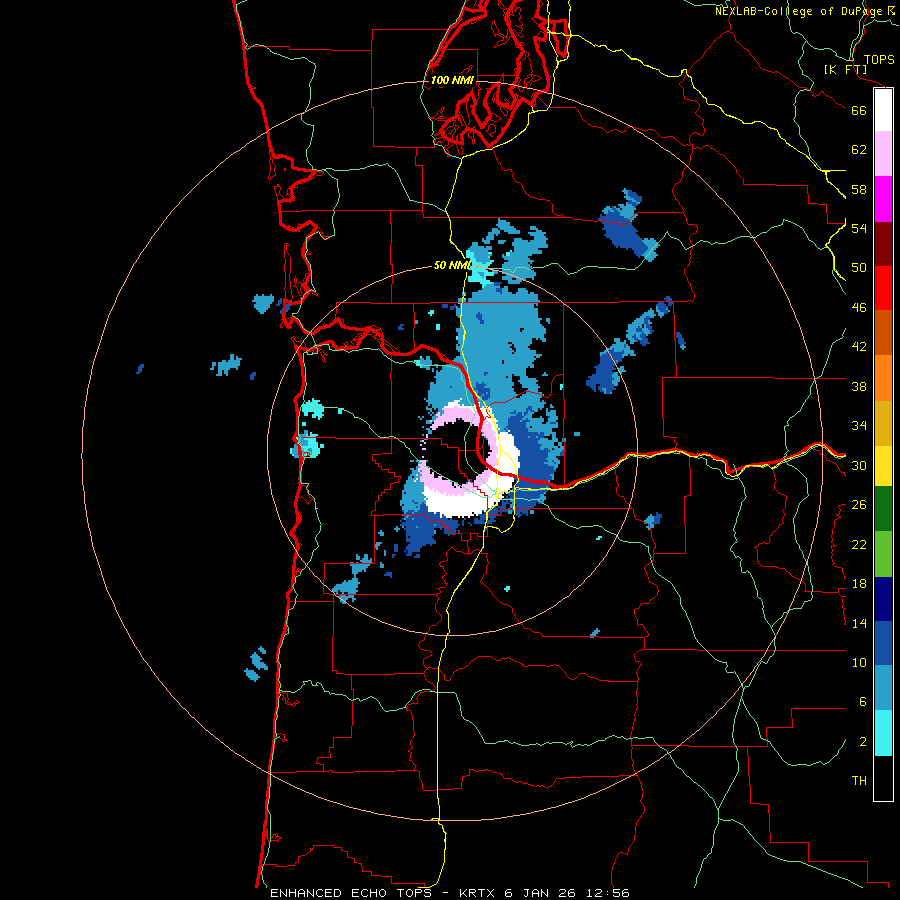
Task: Click the legend value '66'
Action: pos(859,110)
